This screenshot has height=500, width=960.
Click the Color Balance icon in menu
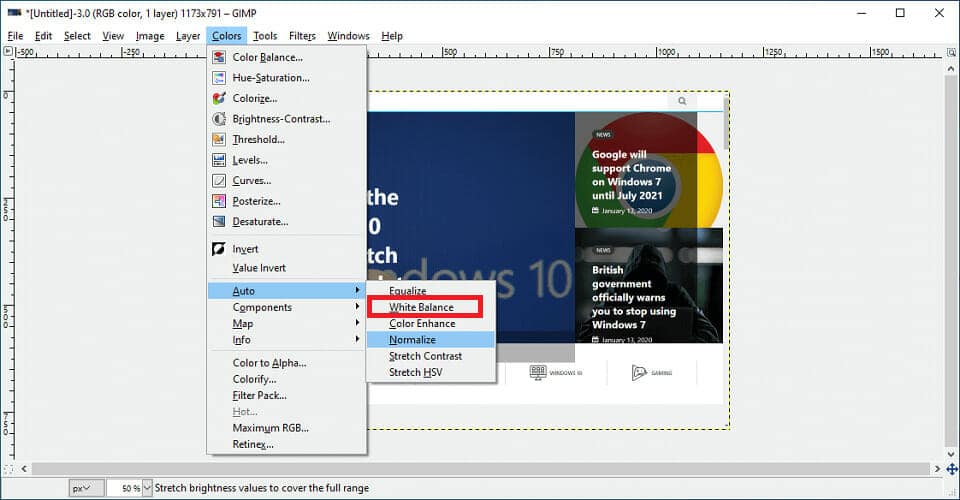(x=219, y=57)
